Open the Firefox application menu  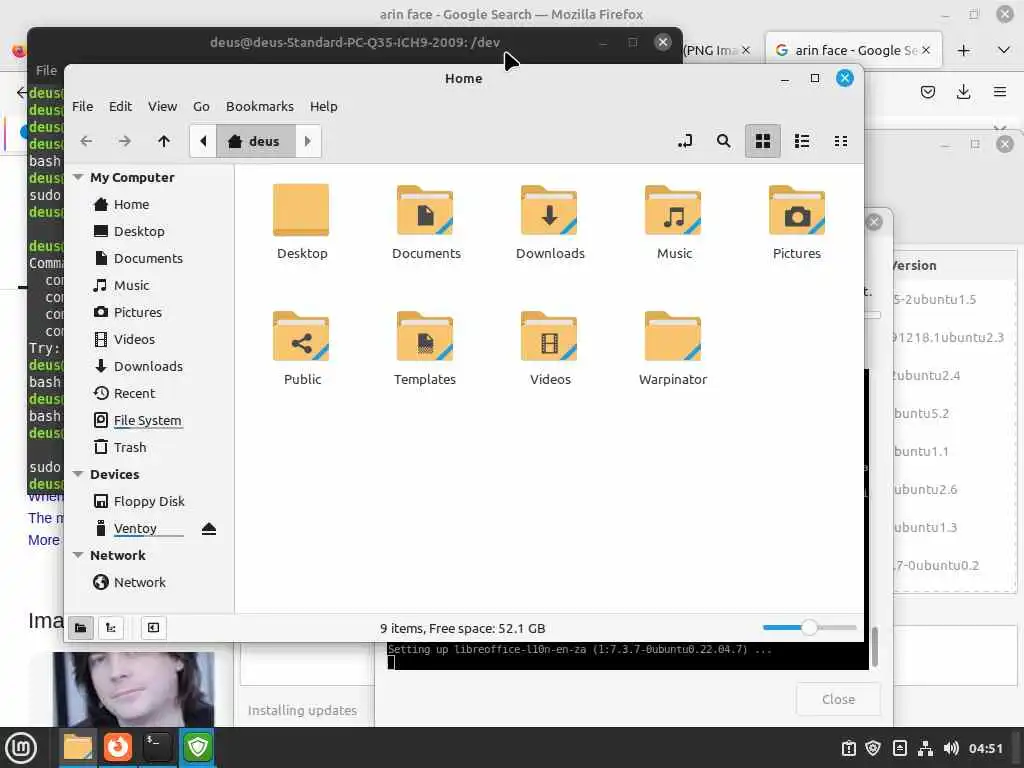[x=1000, y=92]
